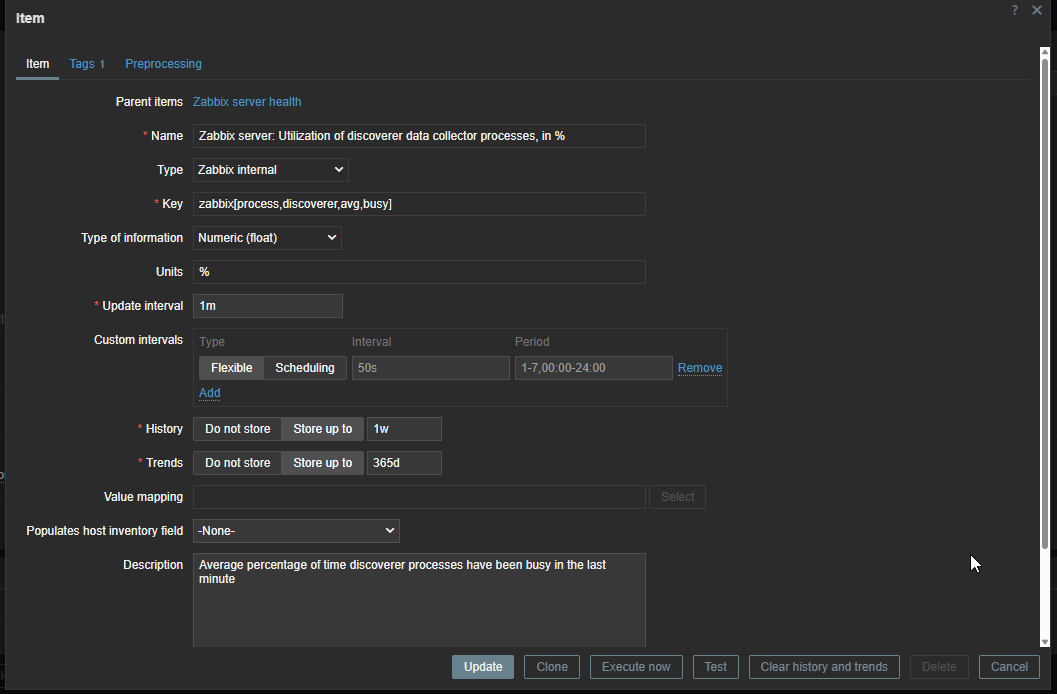Open Populates host inventory field dropdown

[296, 531]
